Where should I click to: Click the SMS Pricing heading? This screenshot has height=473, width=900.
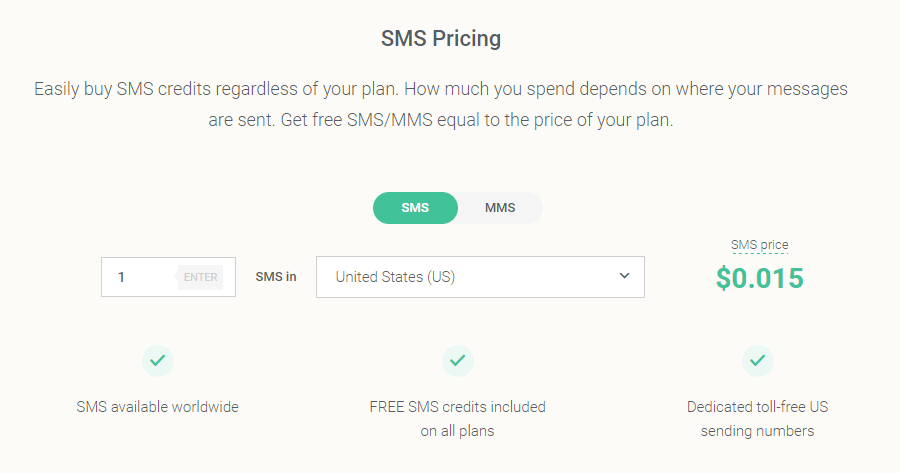[x=441, y=38]
